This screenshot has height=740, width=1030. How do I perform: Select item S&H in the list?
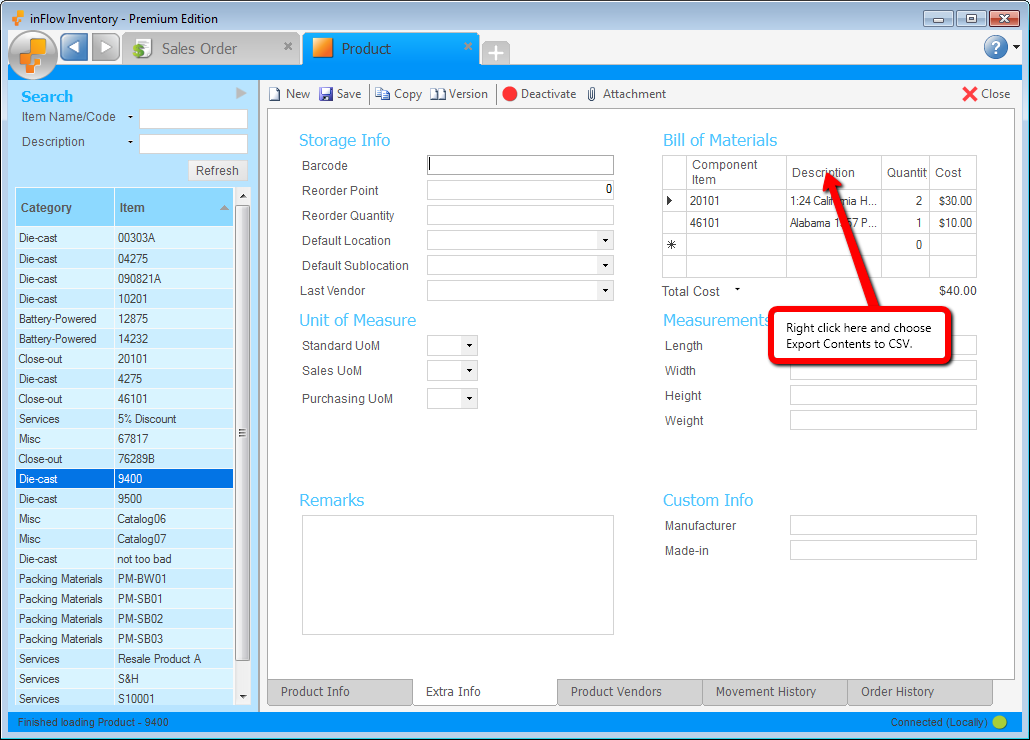click(x=124, y=679)
